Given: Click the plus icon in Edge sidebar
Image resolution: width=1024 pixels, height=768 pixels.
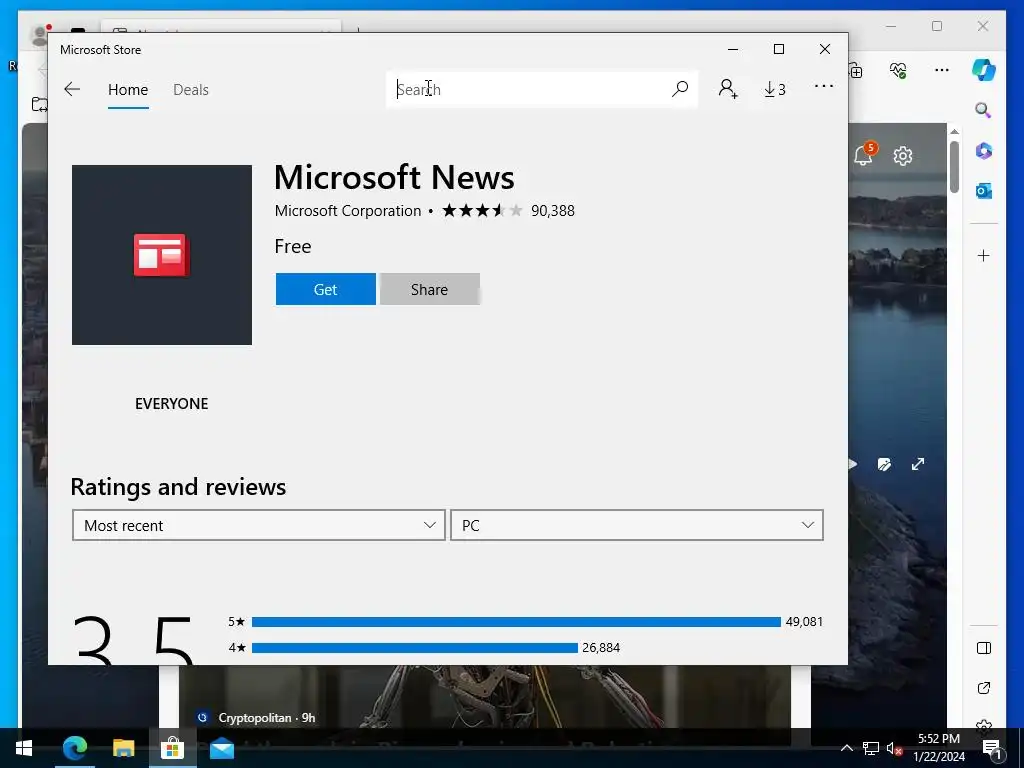Looking at the screenshot, I should [x=984, y=255].
